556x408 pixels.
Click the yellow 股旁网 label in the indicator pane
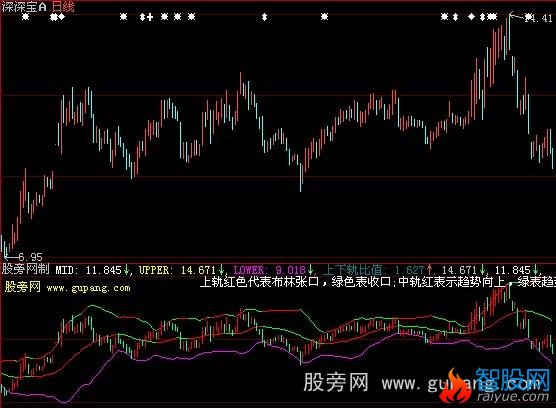[x=23, y=287]
